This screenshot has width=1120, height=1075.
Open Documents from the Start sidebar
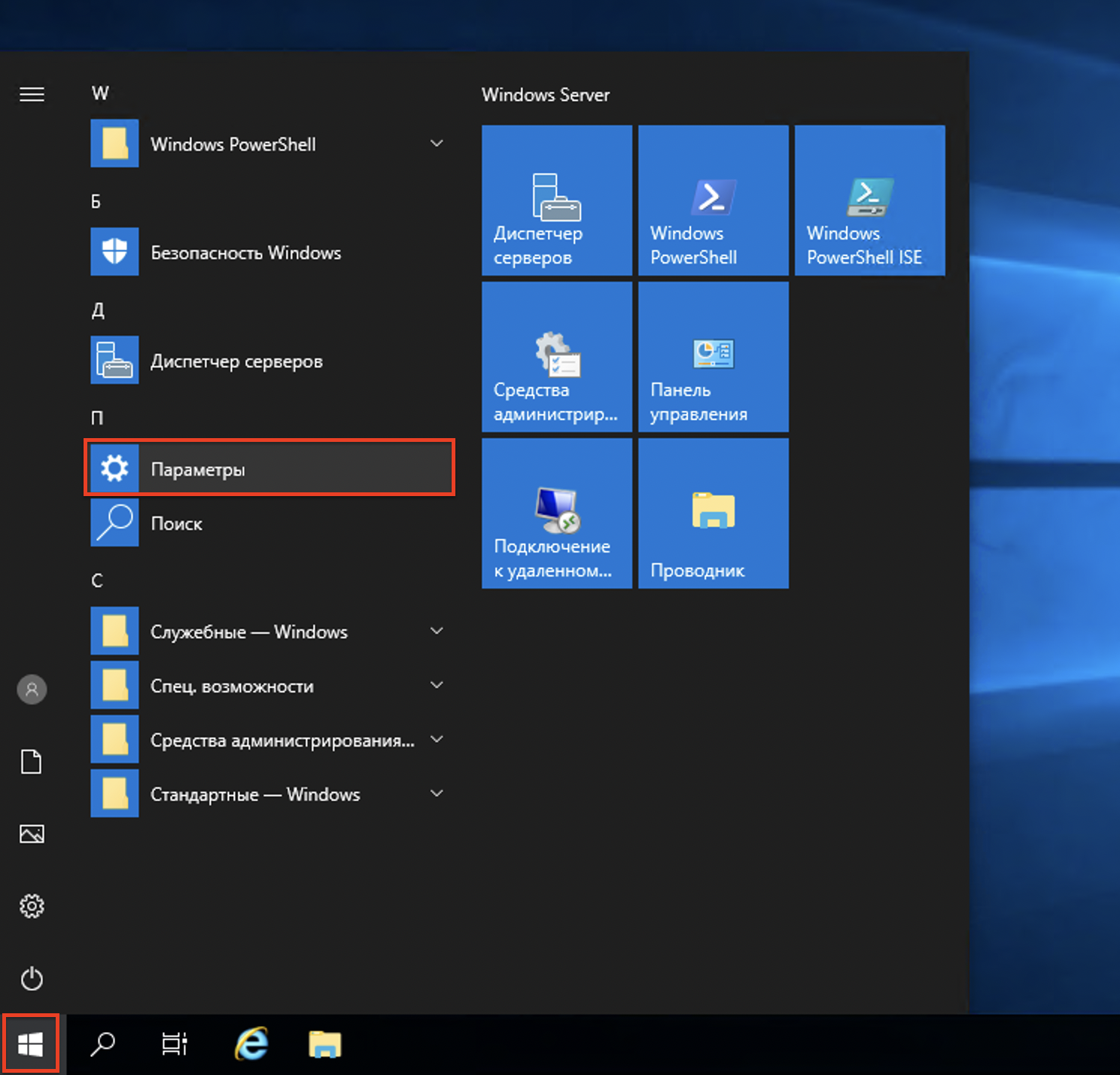tap(32, 761)
